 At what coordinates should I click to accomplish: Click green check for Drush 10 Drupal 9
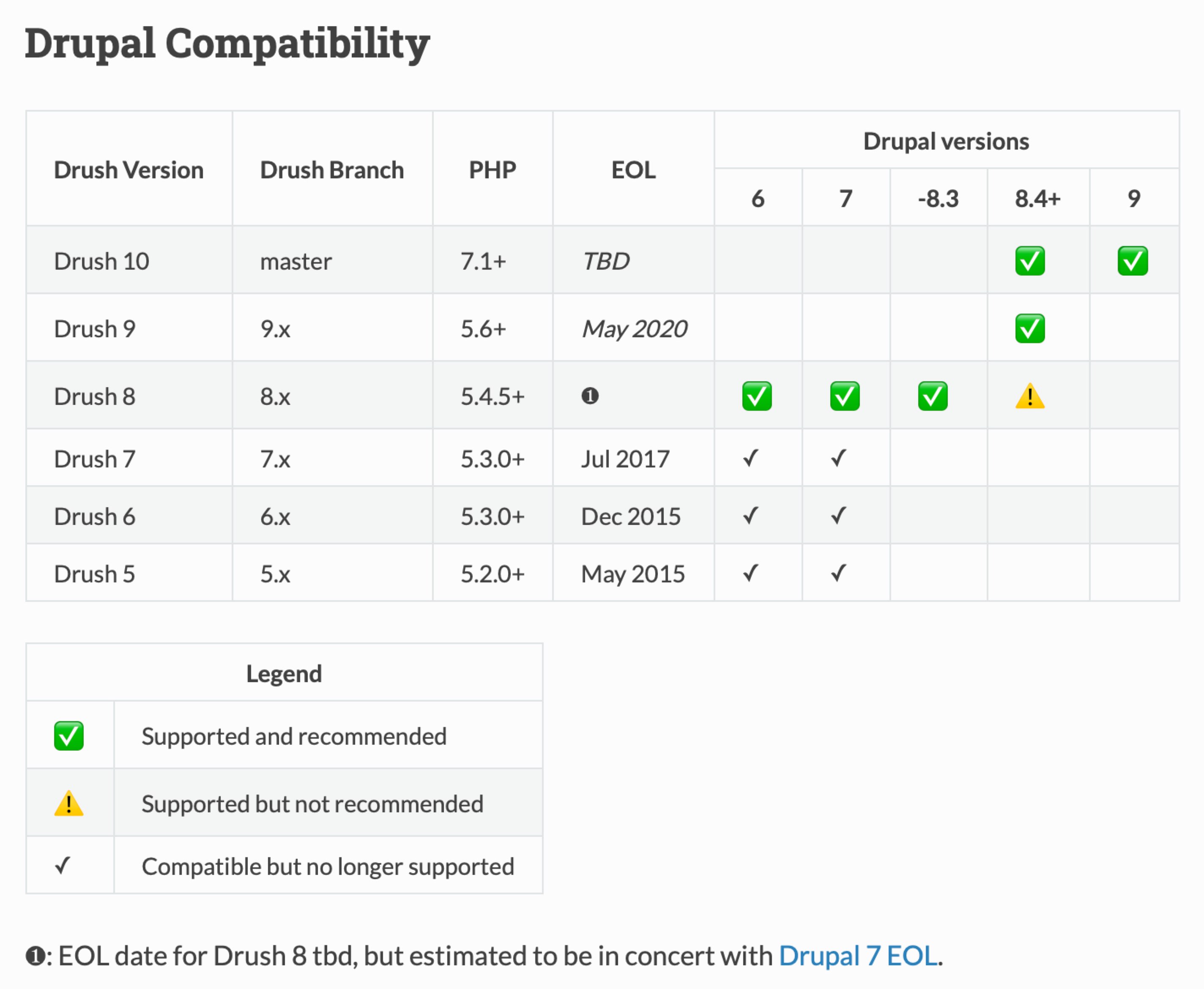[1132, 261]
